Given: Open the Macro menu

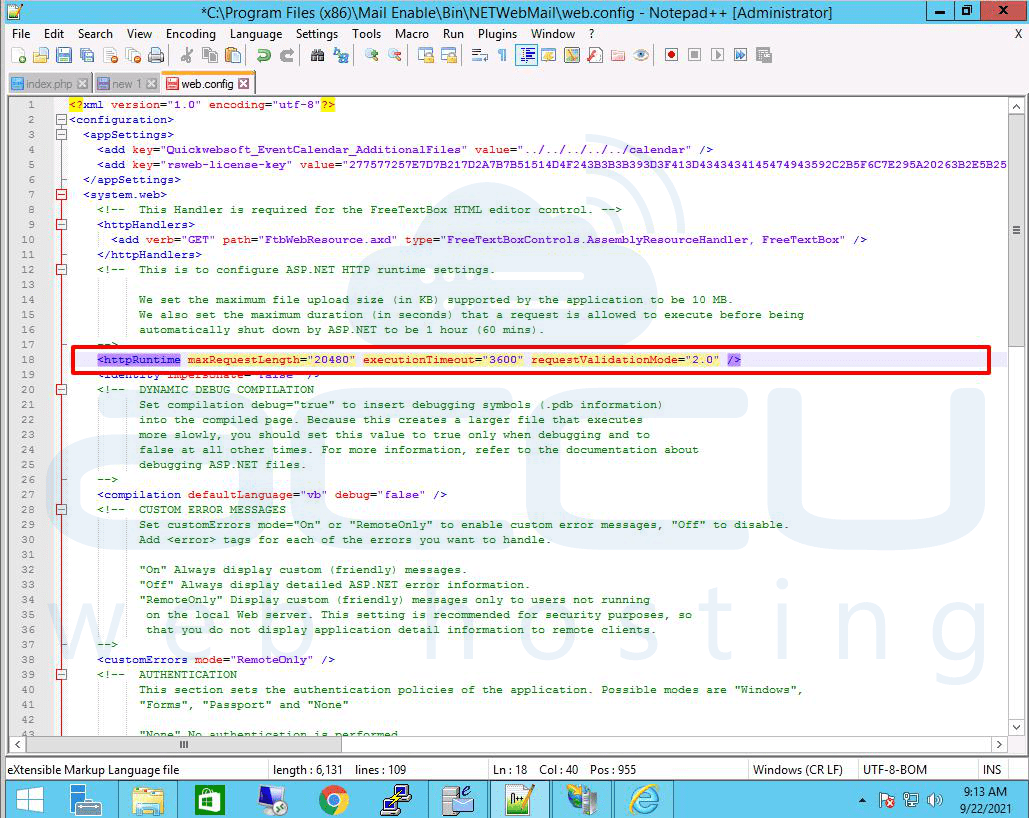Looking at the screenshot, I should [411, 33].
